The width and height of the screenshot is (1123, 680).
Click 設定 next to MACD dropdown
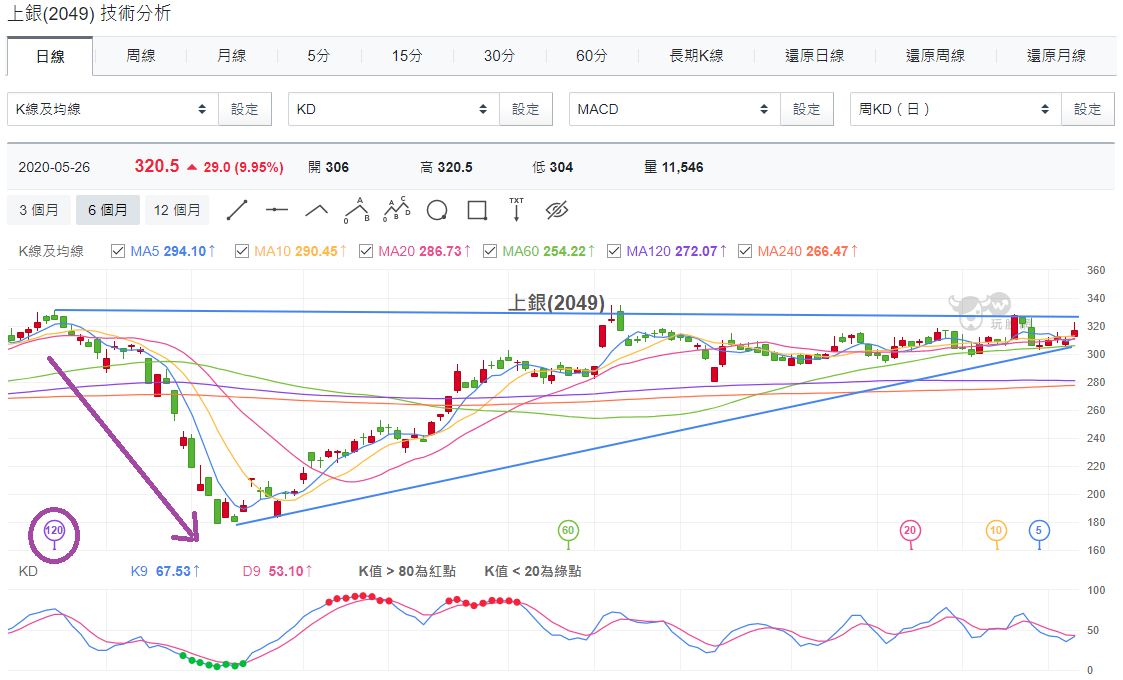[x=806, y=109]
